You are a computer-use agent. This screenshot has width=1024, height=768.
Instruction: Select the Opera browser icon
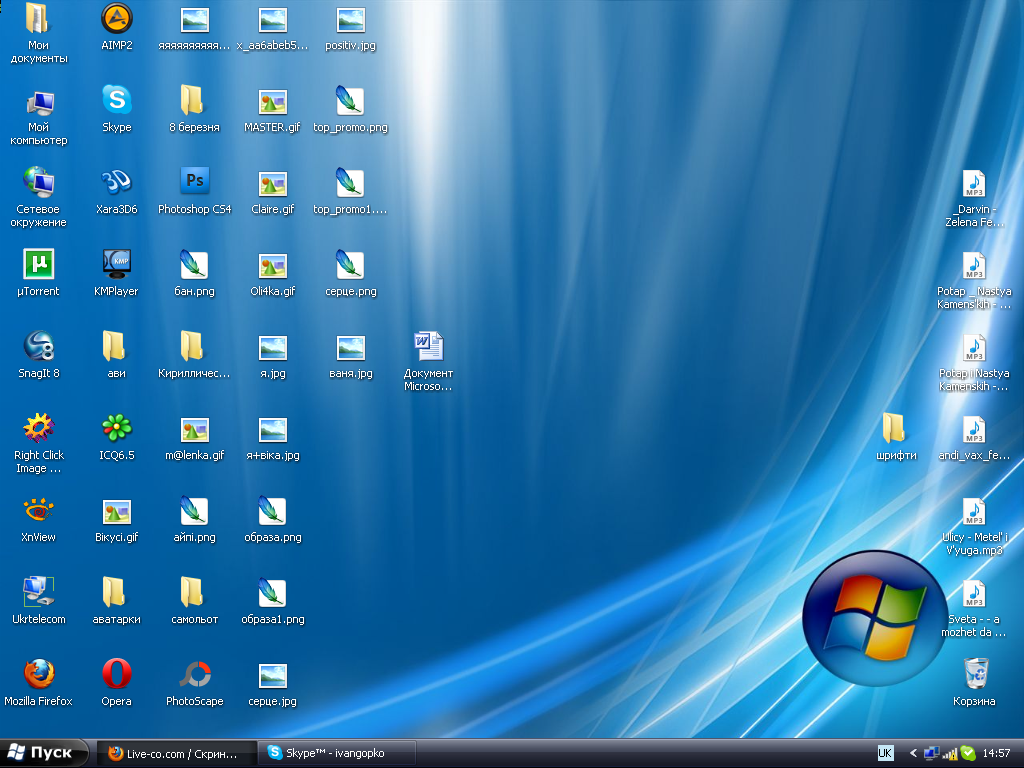pos(116,674)
